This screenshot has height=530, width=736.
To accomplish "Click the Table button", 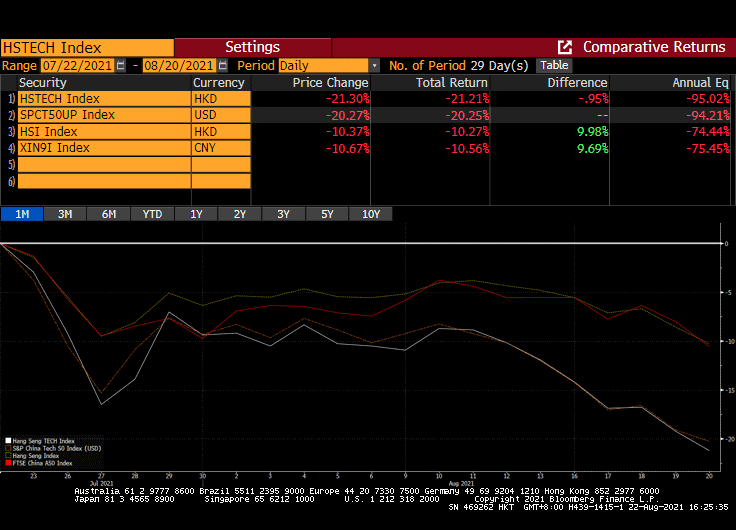I will tap(554, 65).
